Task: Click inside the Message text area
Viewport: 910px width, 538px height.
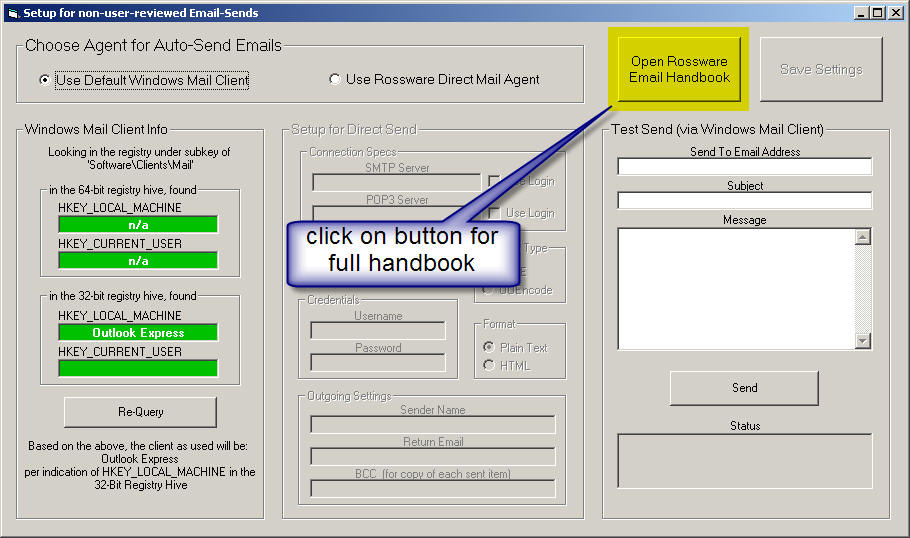Action: (x=735, y=289)
